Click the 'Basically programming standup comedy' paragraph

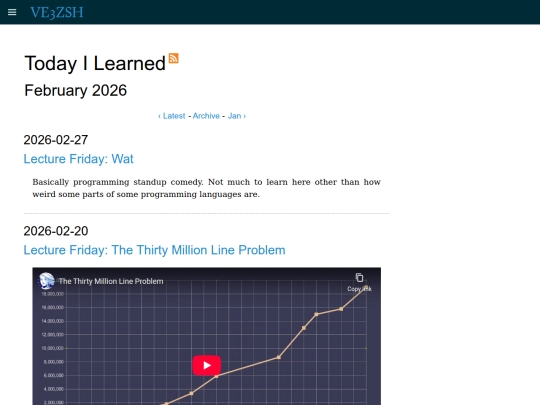(x=206, y=188)
